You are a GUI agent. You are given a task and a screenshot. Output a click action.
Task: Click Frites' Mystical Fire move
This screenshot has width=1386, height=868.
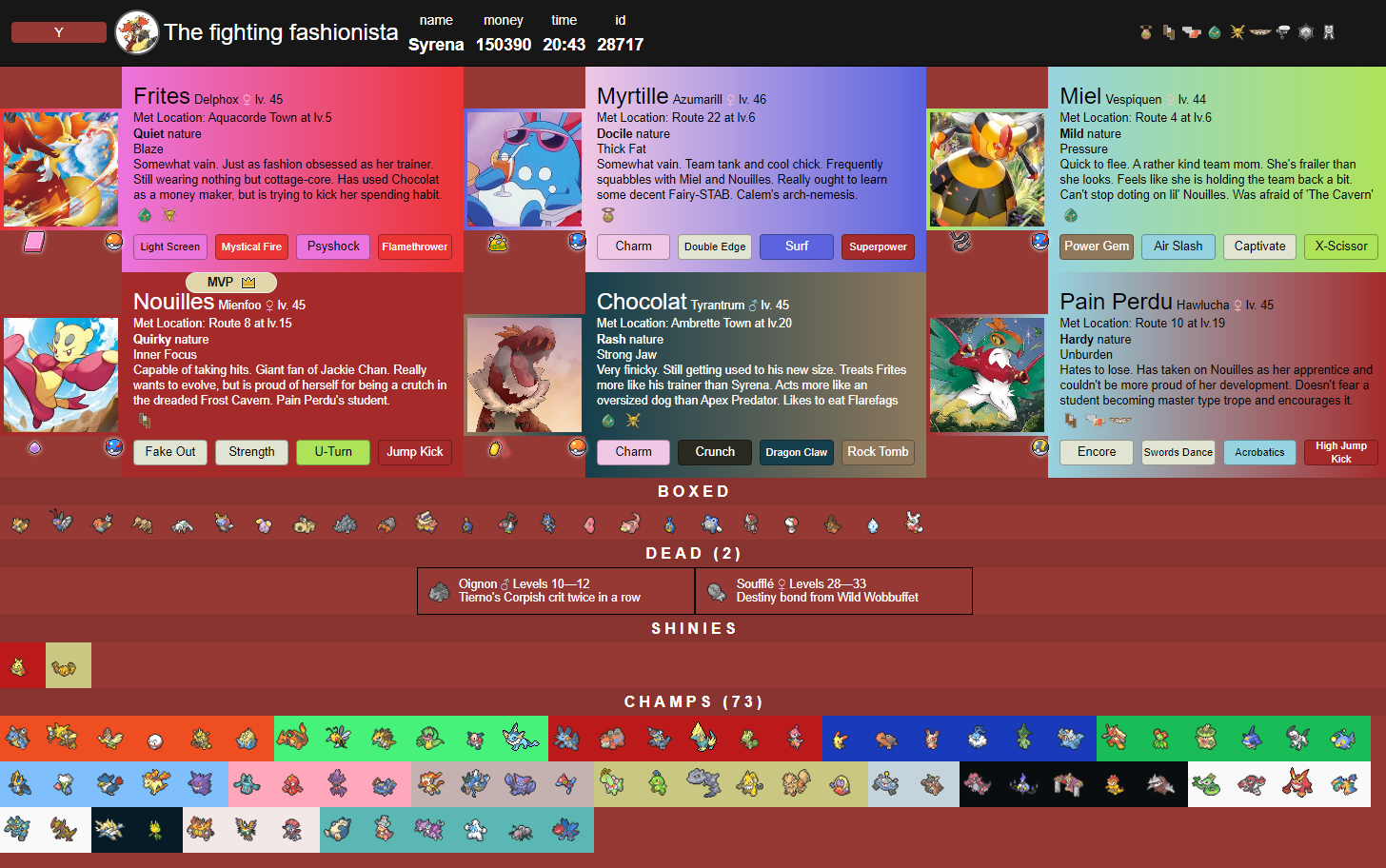pyautogui.click(x=251, y=247)
